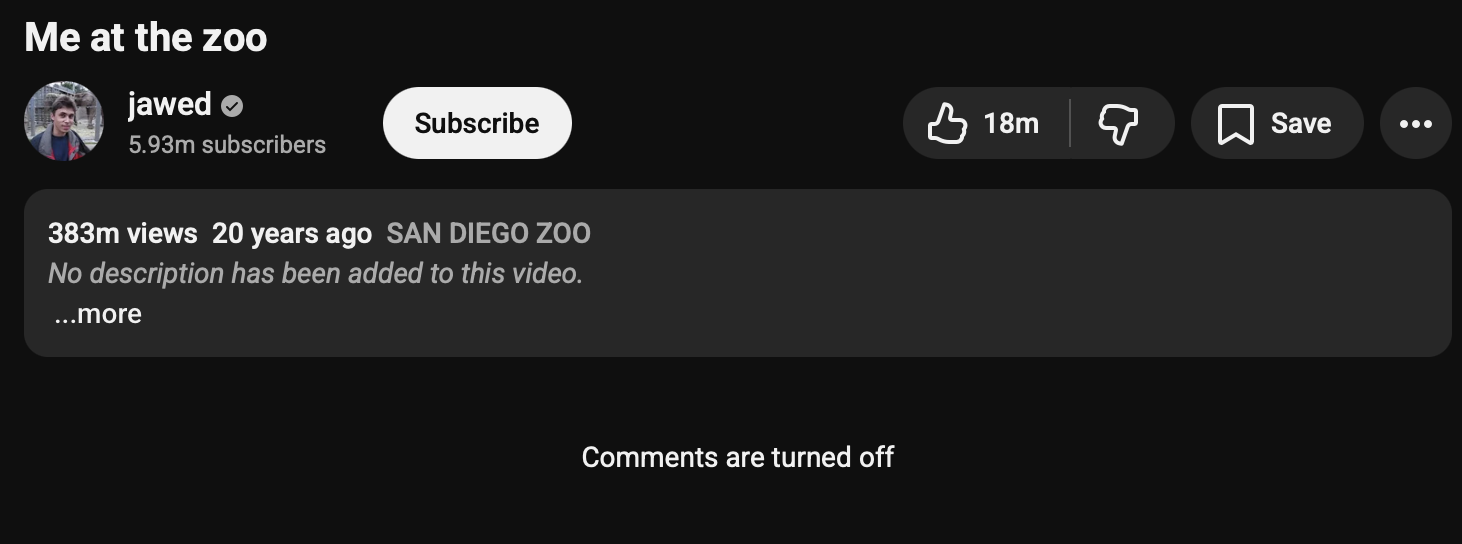Click the divider between like and dislike
1462x544 pixels.
point(1070,124)
